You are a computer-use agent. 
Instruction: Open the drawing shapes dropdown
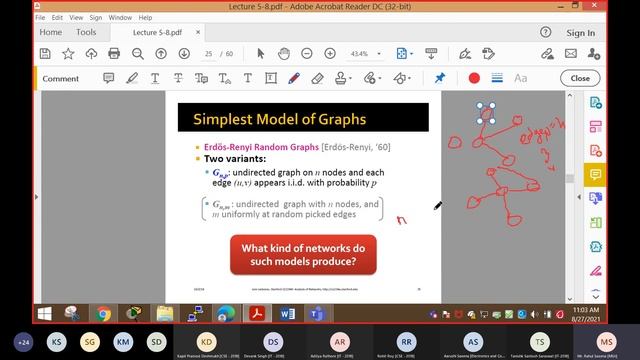click(402, 78)
